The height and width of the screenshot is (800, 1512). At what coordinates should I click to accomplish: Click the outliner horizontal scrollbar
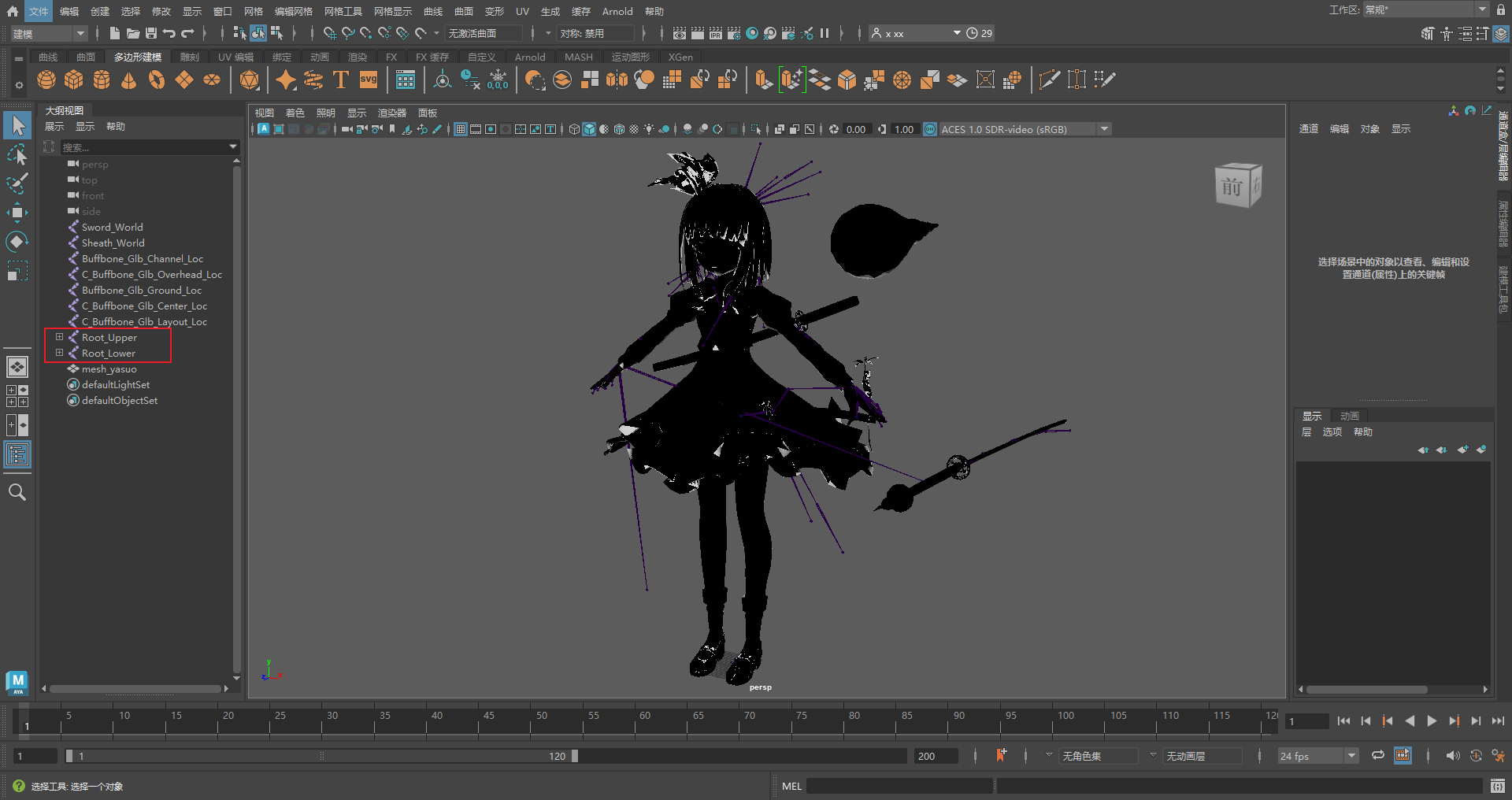click(135, 688)
